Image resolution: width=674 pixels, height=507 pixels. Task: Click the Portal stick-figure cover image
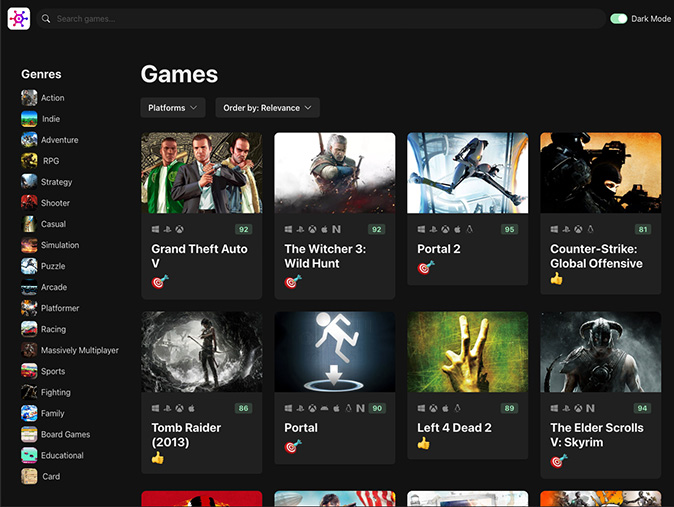[335, 352]
